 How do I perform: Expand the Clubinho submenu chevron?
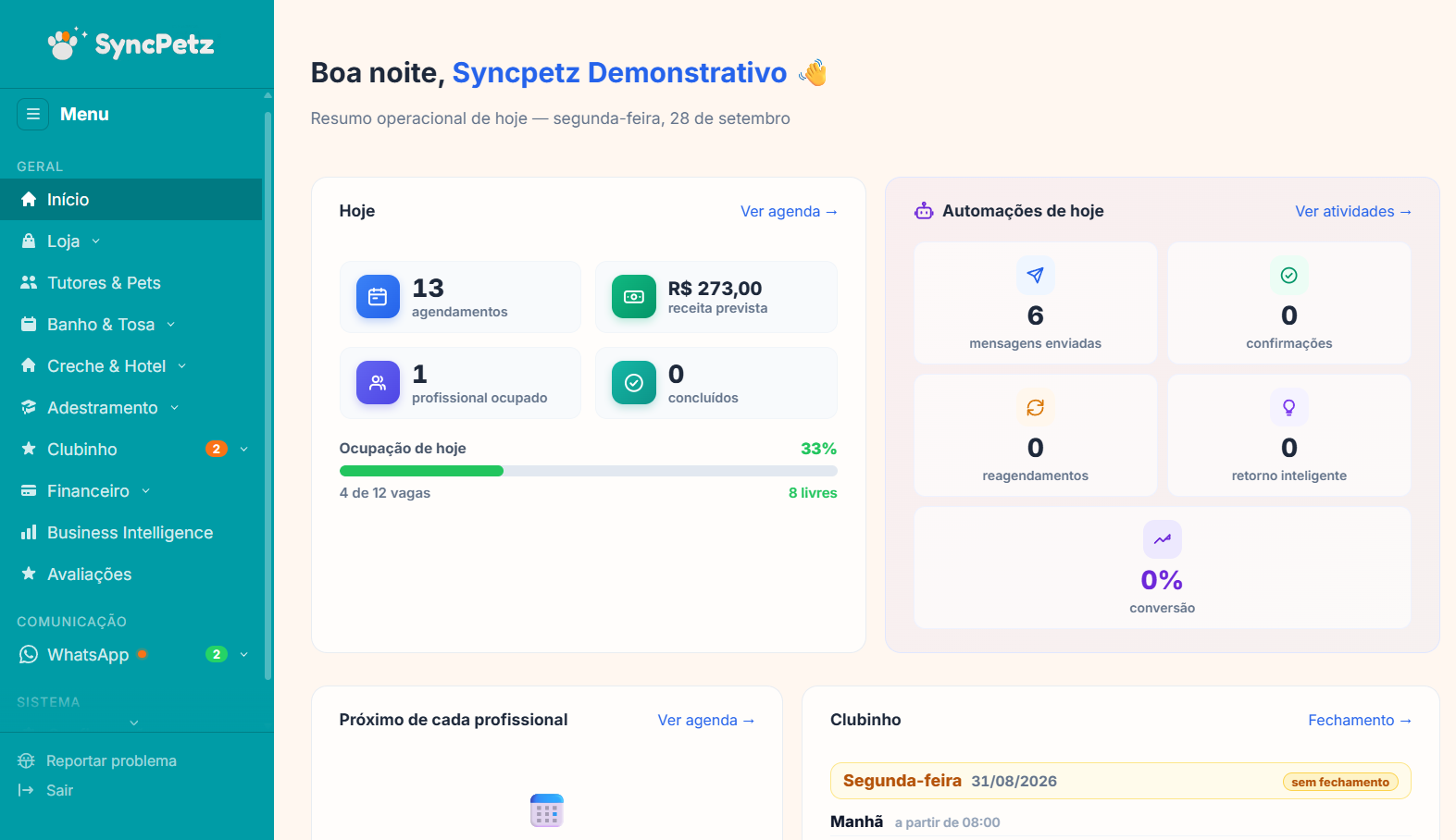pos(244,450)
